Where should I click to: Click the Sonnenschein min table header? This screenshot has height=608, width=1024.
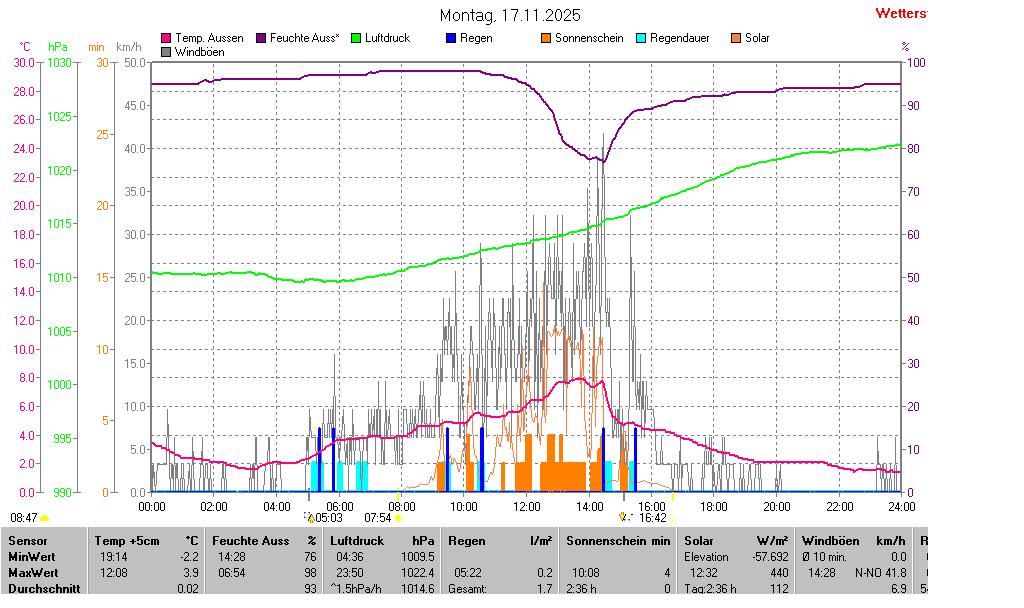(x=618, y=540)
